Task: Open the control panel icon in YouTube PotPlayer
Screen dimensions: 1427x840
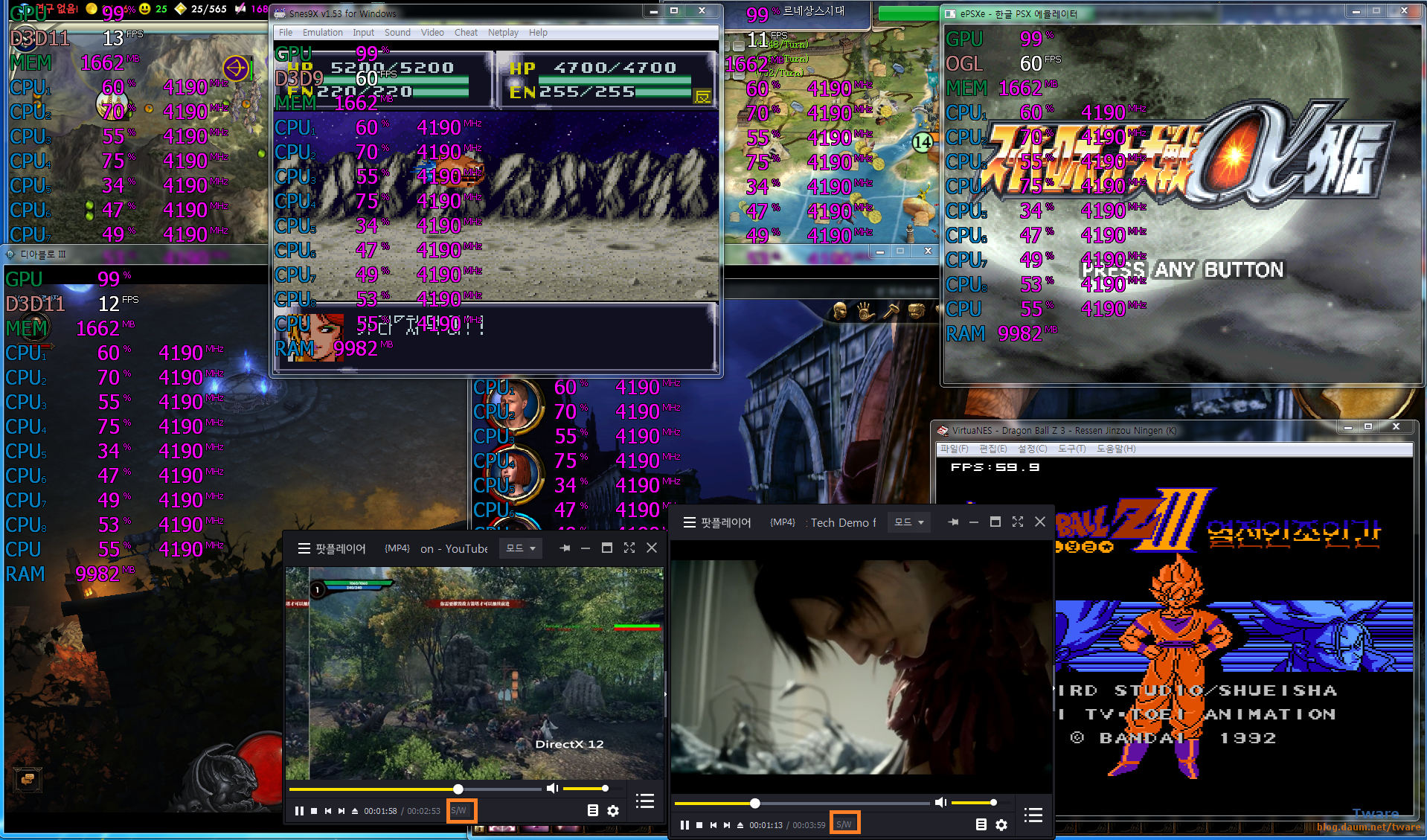Action: point(593,810)
